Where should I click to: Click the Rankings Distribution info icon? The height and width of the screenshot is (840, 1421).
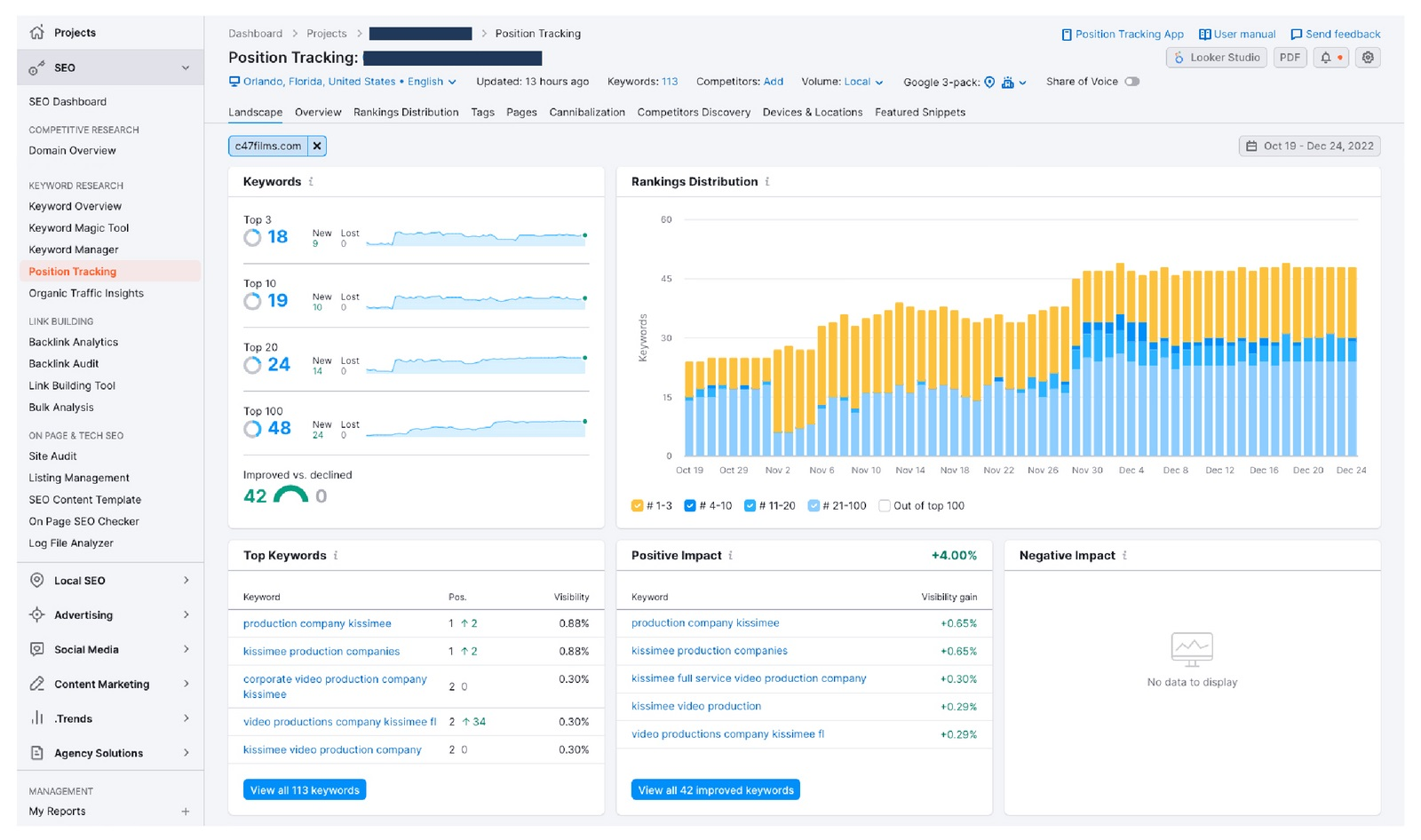coord(767,182)
